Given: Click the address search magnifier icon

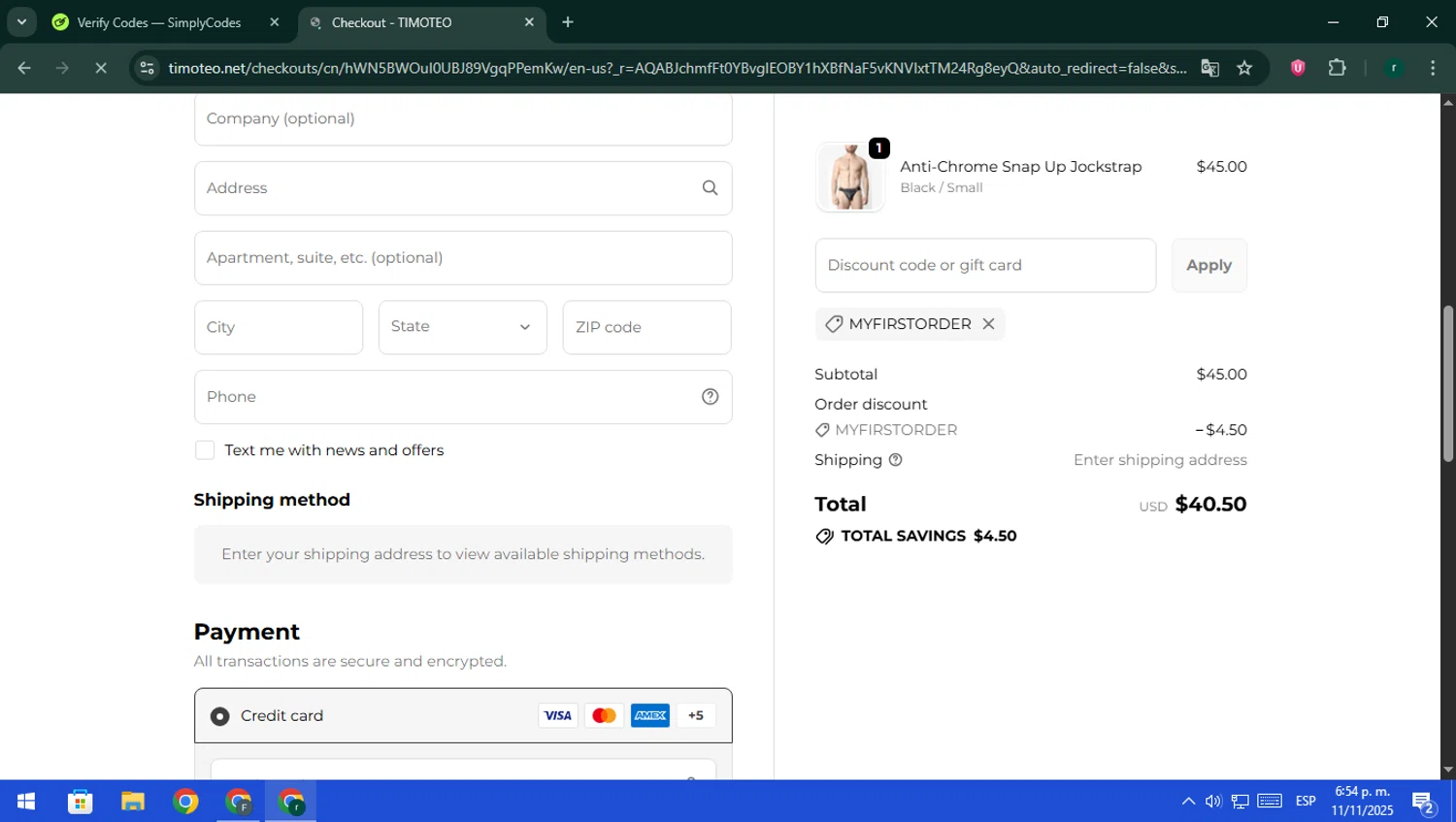Looking at the screenshot, I should 710,188.
